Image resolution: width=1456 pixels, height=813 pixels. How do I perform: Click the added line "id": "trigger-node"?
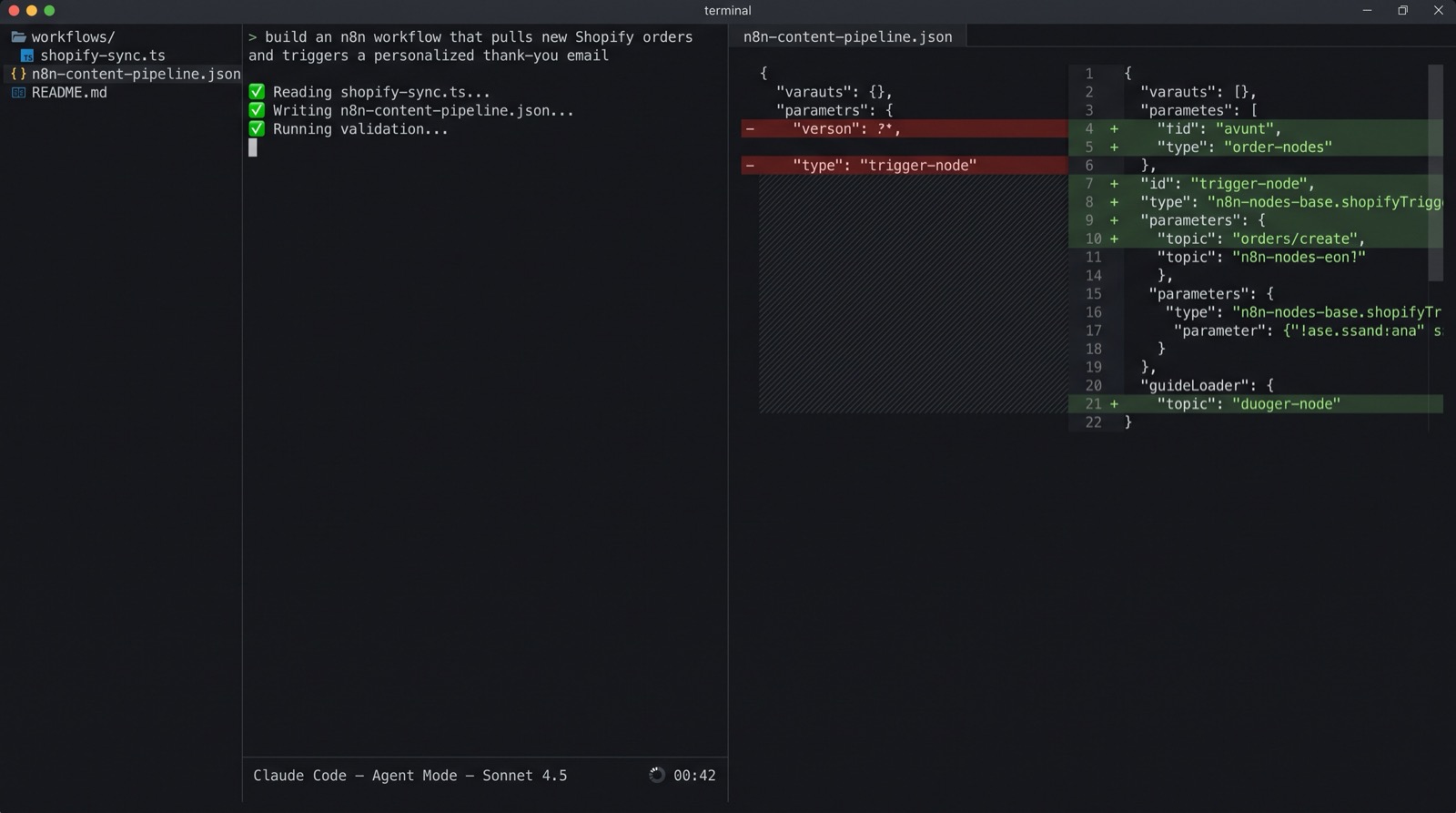[x=1256, y=183]
